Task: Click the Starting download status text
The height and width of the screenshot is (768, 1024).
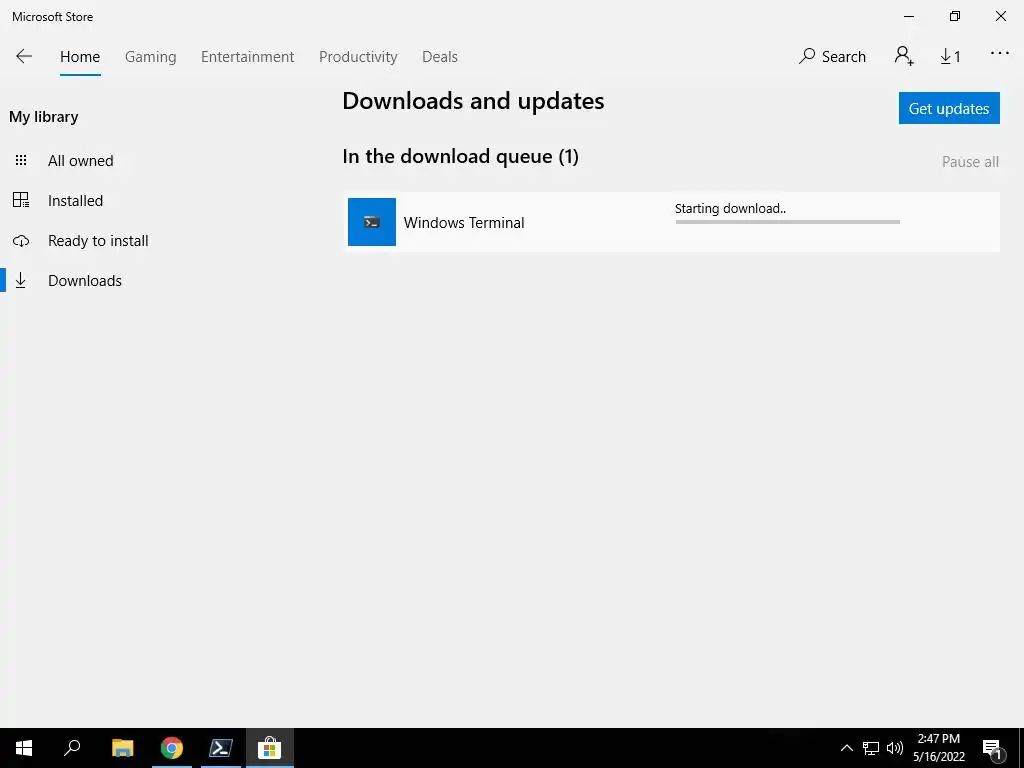Action: click(730, 208)
